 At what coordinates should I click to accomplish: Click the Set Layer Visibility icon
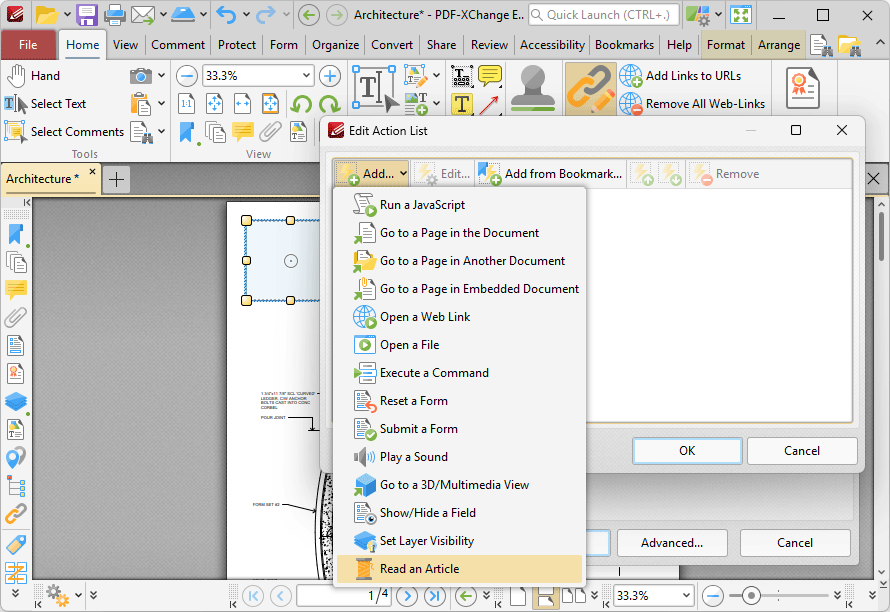point(364,541)
